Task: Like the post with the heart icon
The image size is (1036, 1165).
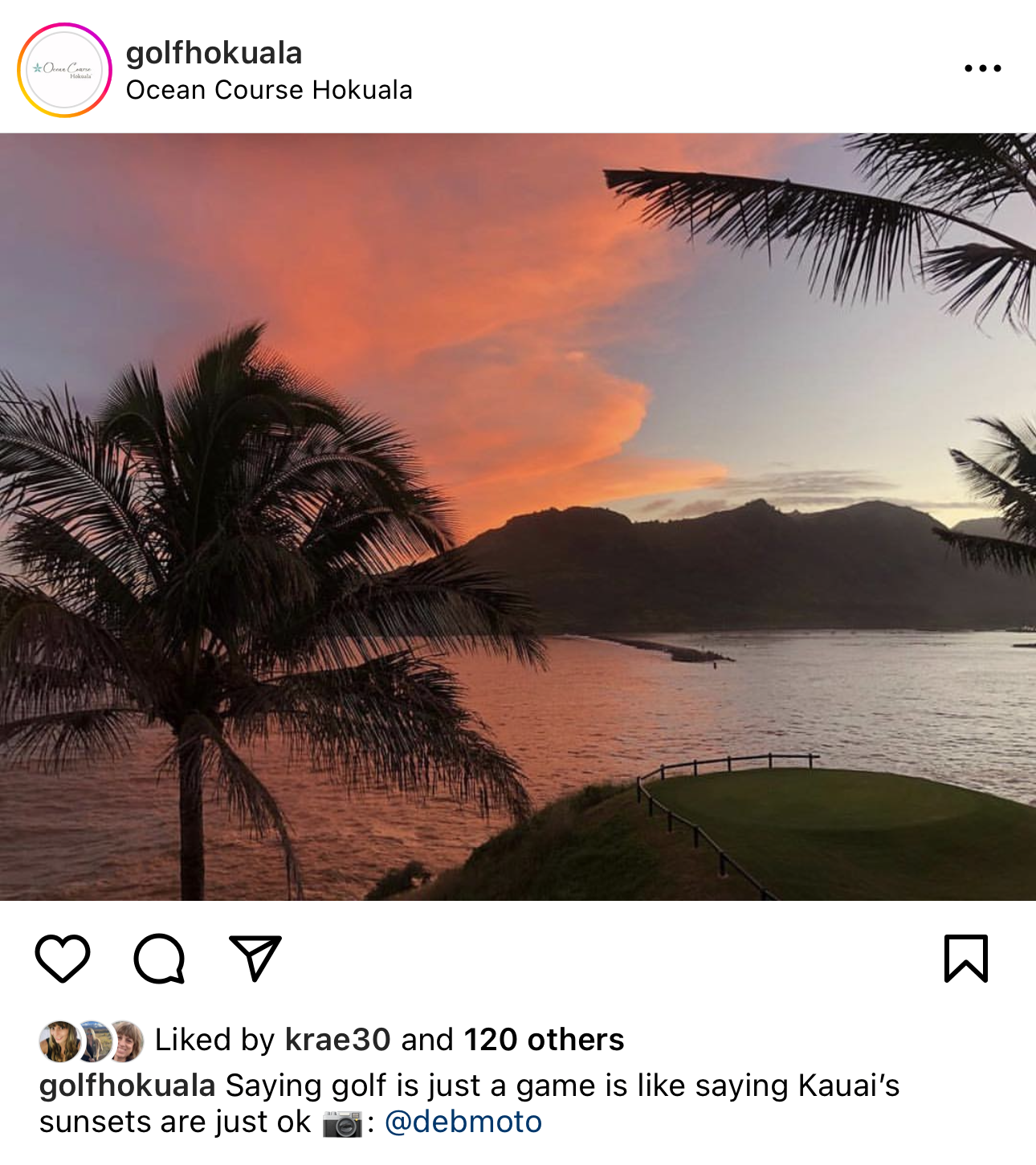Action: coord(63,958)
